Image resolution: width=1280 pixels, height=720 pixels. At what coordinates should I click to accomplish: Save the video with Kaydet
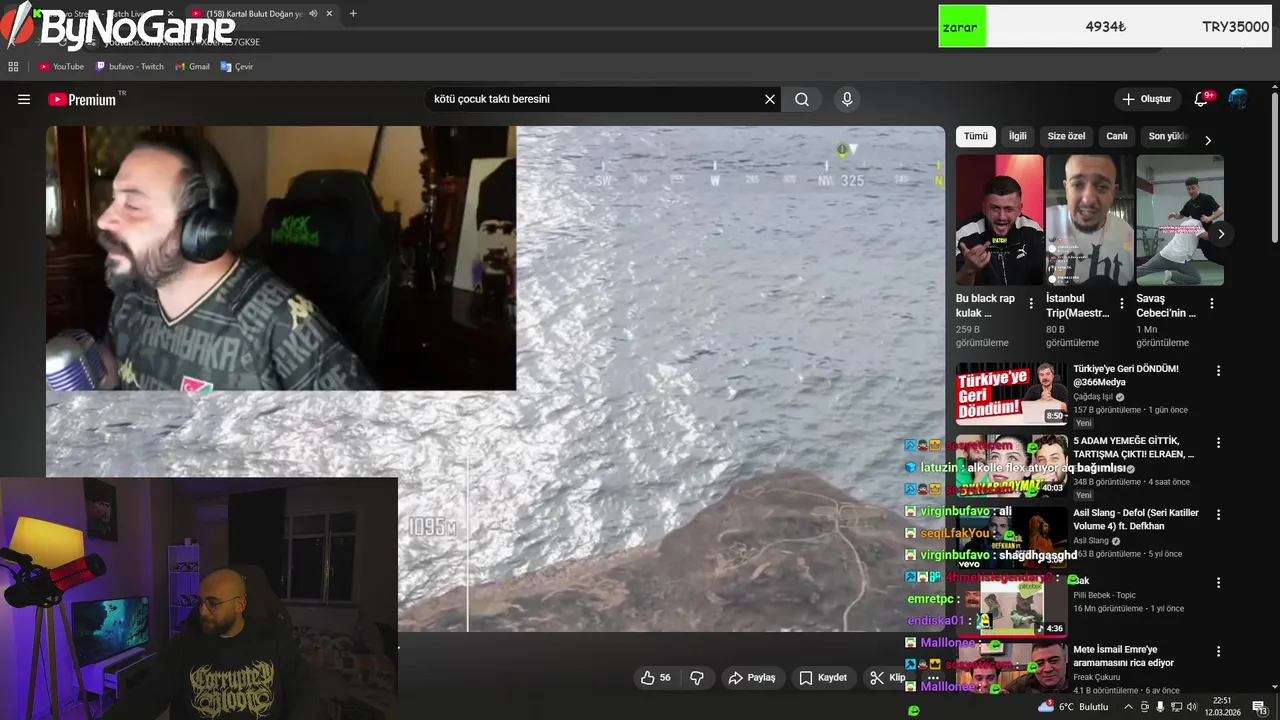pos(823,678)
